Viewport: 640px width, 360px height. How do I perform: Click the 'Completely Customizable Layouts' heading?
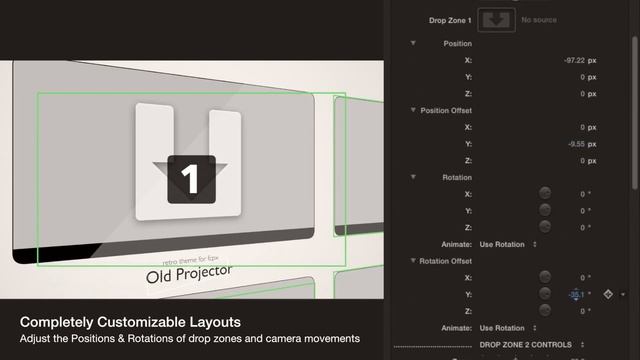tap(130, 322)
